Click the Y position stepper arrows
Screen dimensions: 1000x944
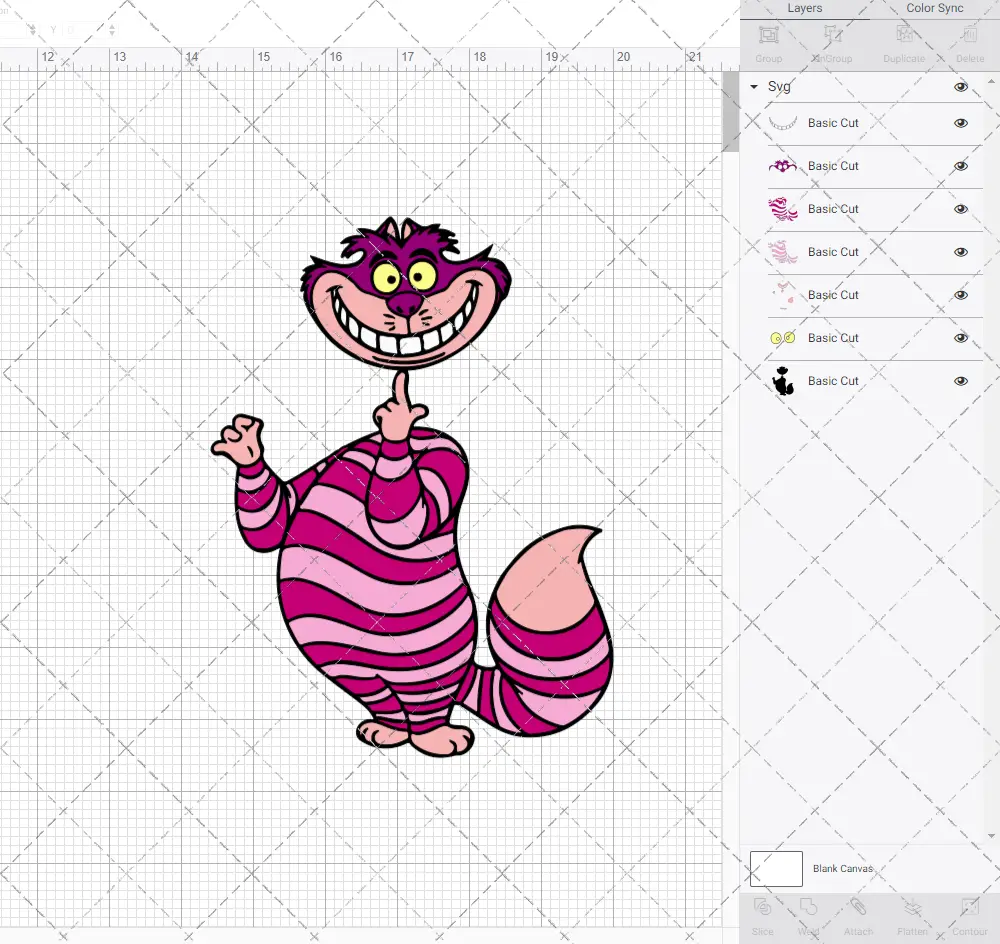tap(112, 29)
